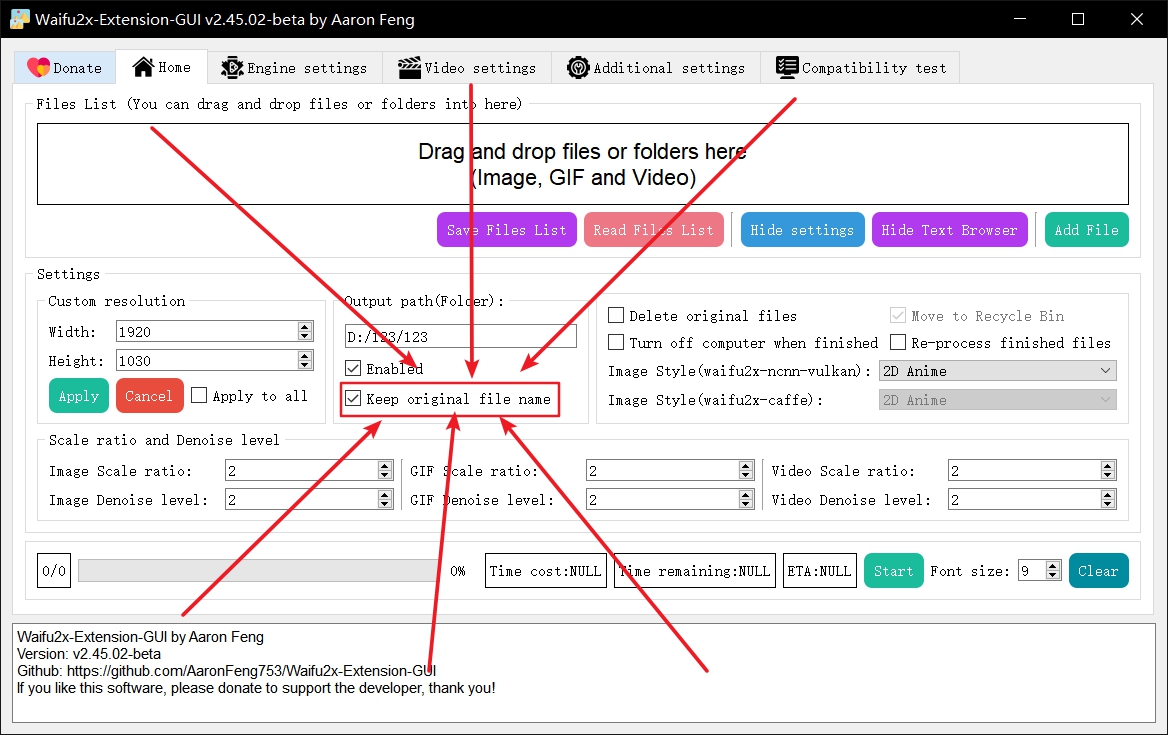This screenshot has height=735, width=1168.
Task: Click the Image Scale ratio up arrow
Action: pyautogui.click(x=384, y=465)
